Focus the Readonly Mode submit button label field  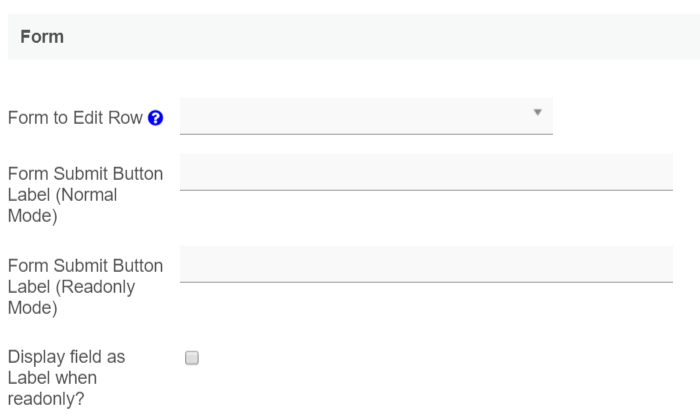tap(426, 263)
